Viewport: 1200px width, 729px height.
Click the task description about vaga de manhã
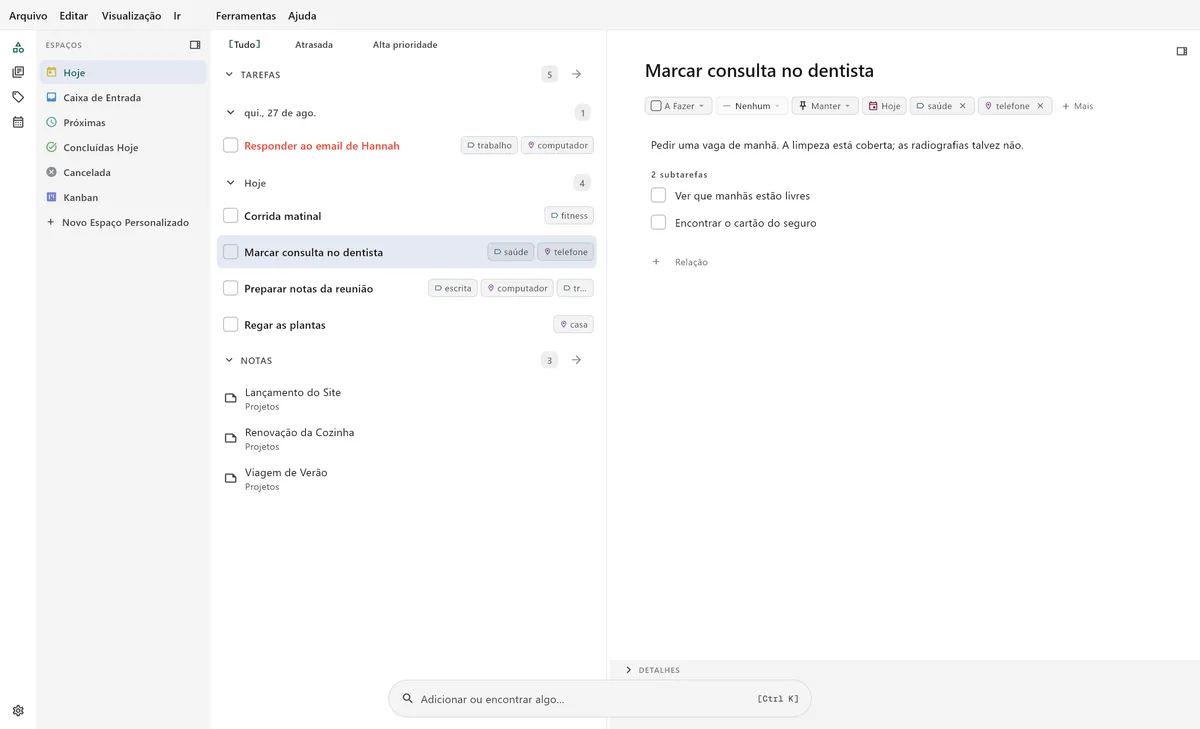837,145
